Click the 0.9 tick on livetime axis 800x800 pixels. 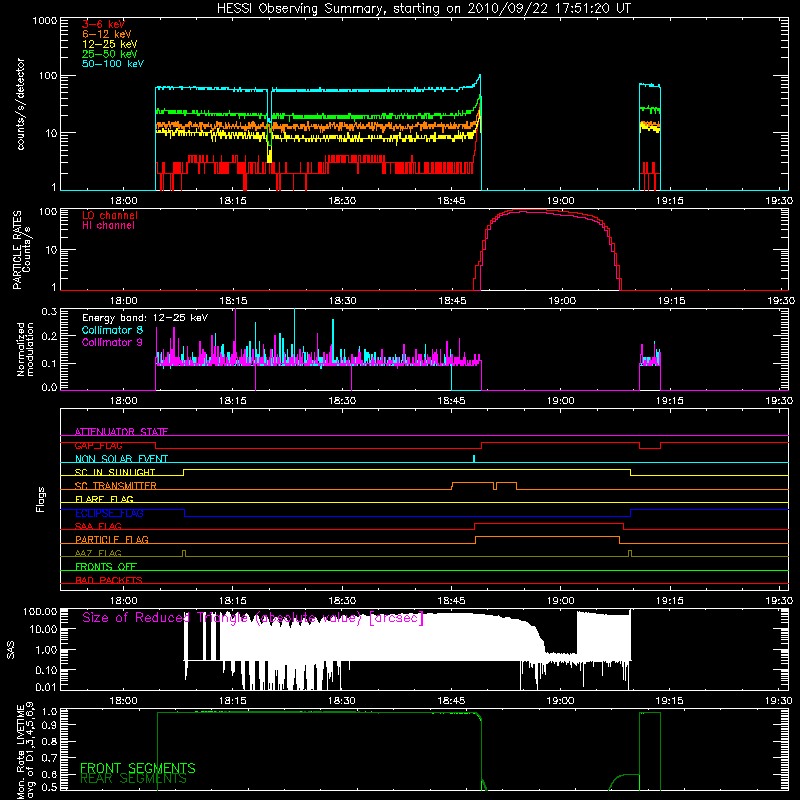[49, 725]
